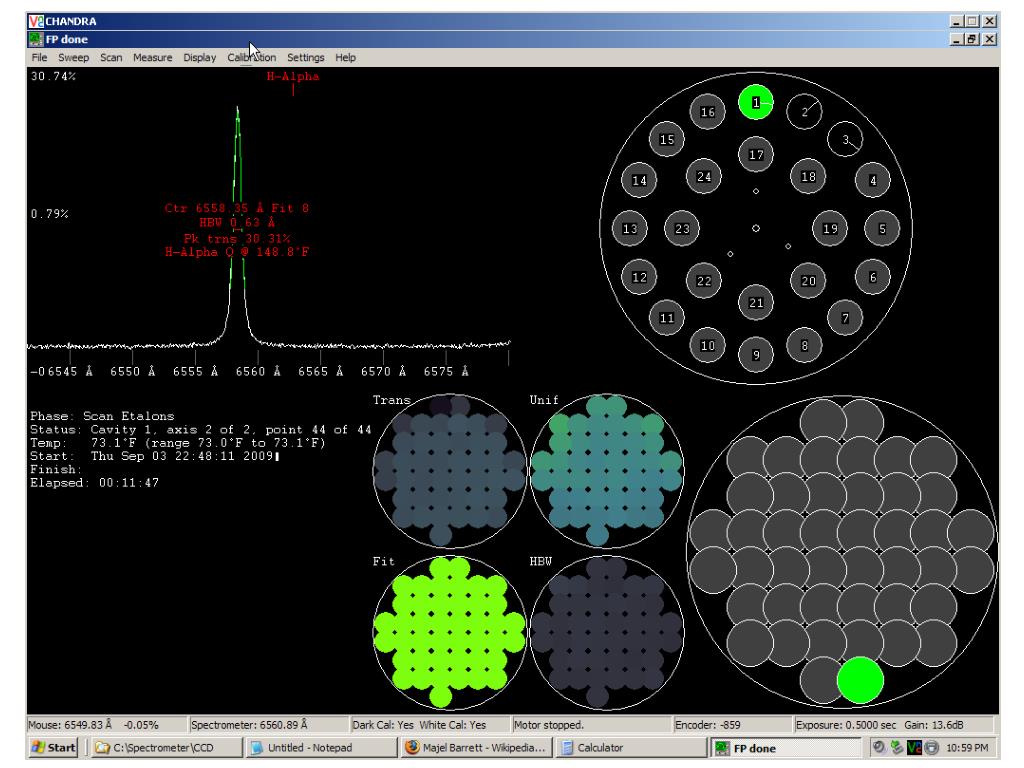The image size is (1024, 768).
Task: Open the Display menu
Action: (199, 57)
